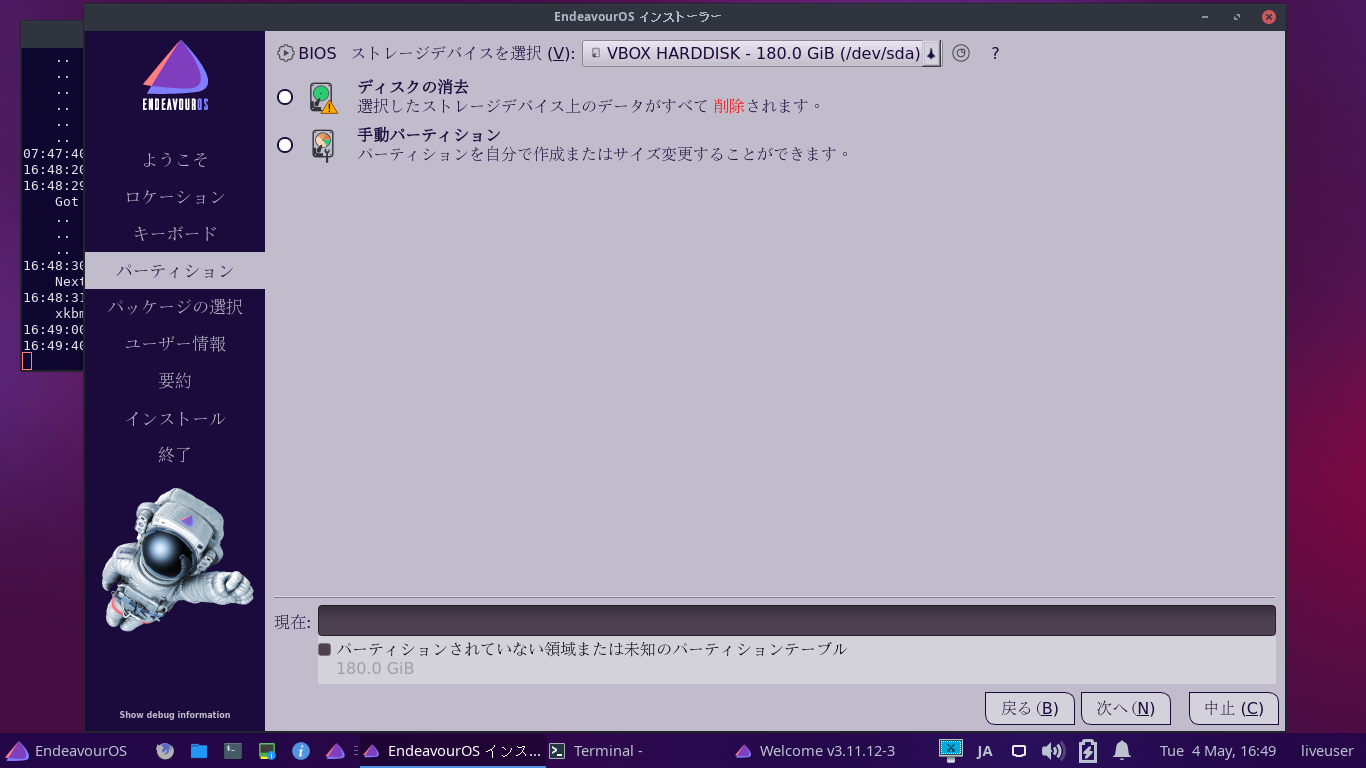Click the JA keyboard layout indicator

tap(985, 751)
